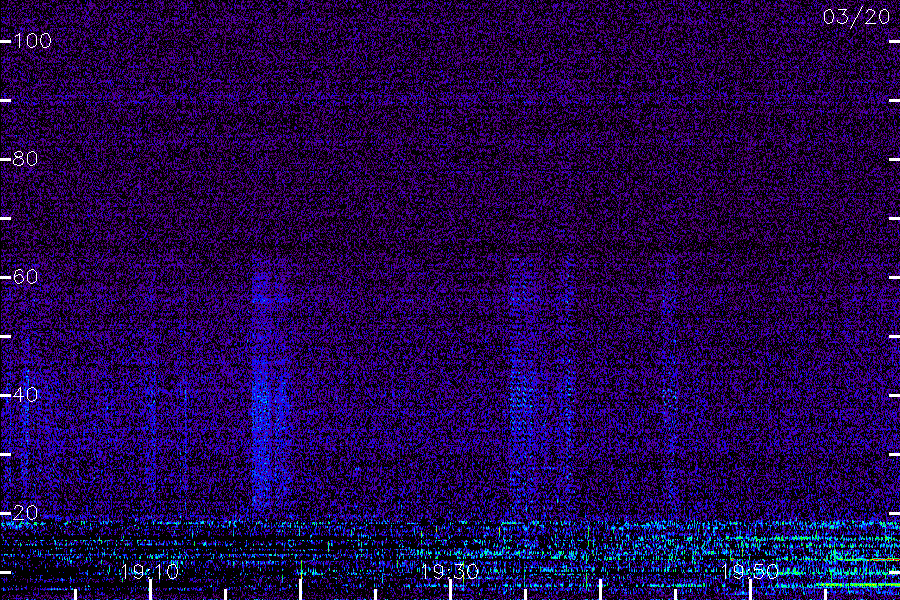This screenshot has width=900, height=600.
Task: Click the 03/20 date label
Action: pos(856,17)
